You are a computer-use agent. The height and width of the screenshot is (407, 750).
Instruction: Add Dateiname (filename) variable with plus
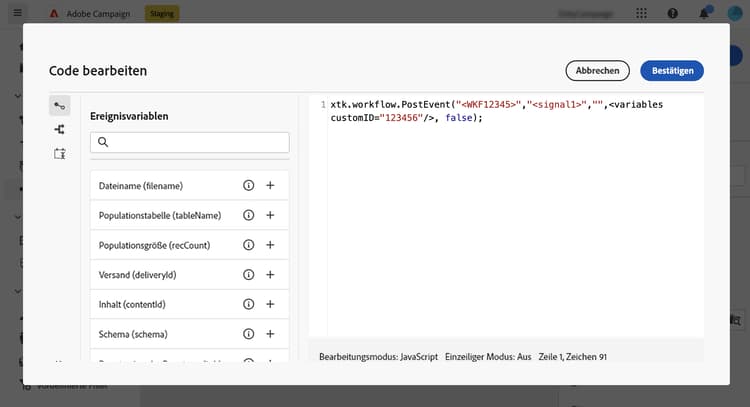[x=270, y=186]
